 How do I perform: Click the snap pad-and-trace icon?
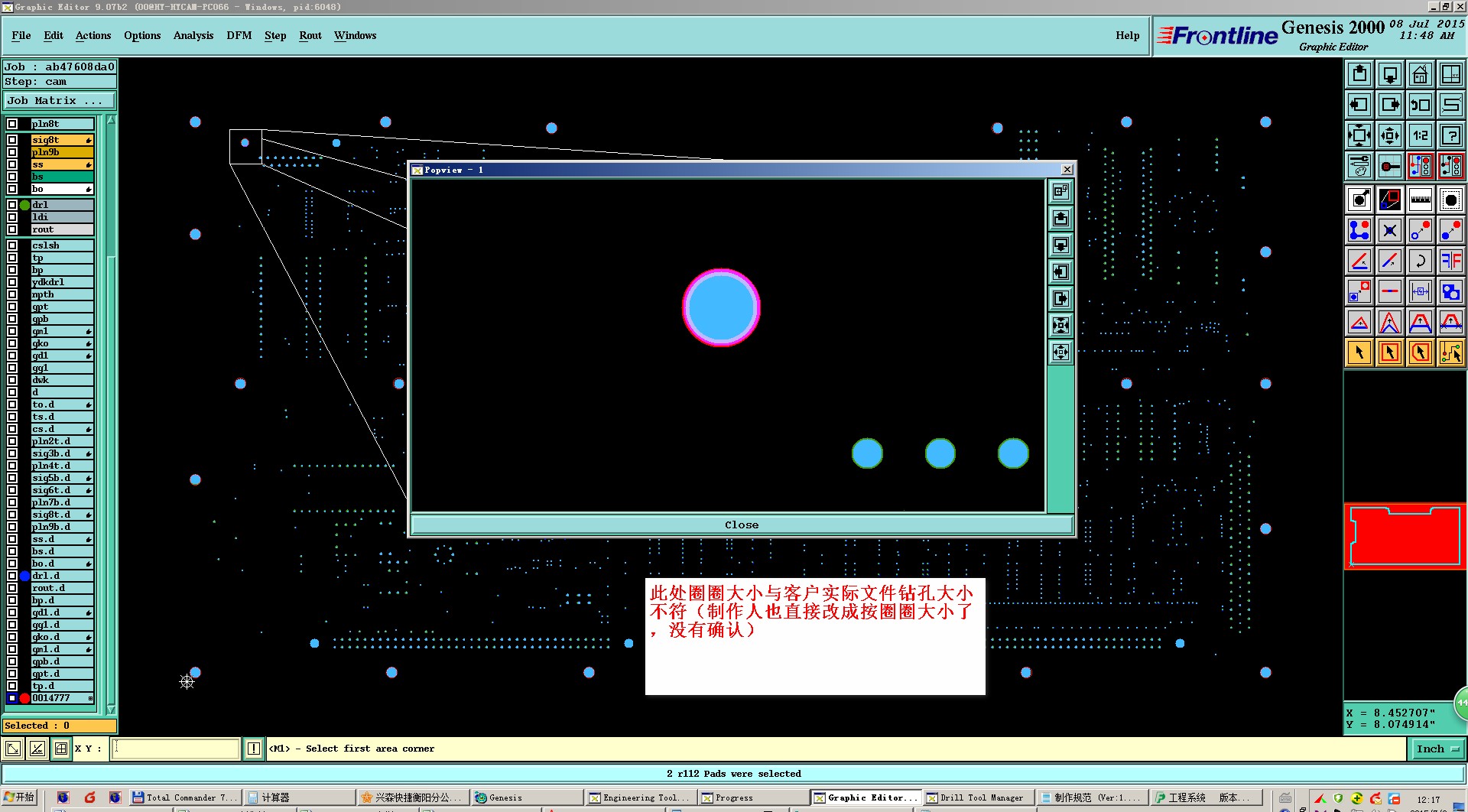click(1390, 166)
